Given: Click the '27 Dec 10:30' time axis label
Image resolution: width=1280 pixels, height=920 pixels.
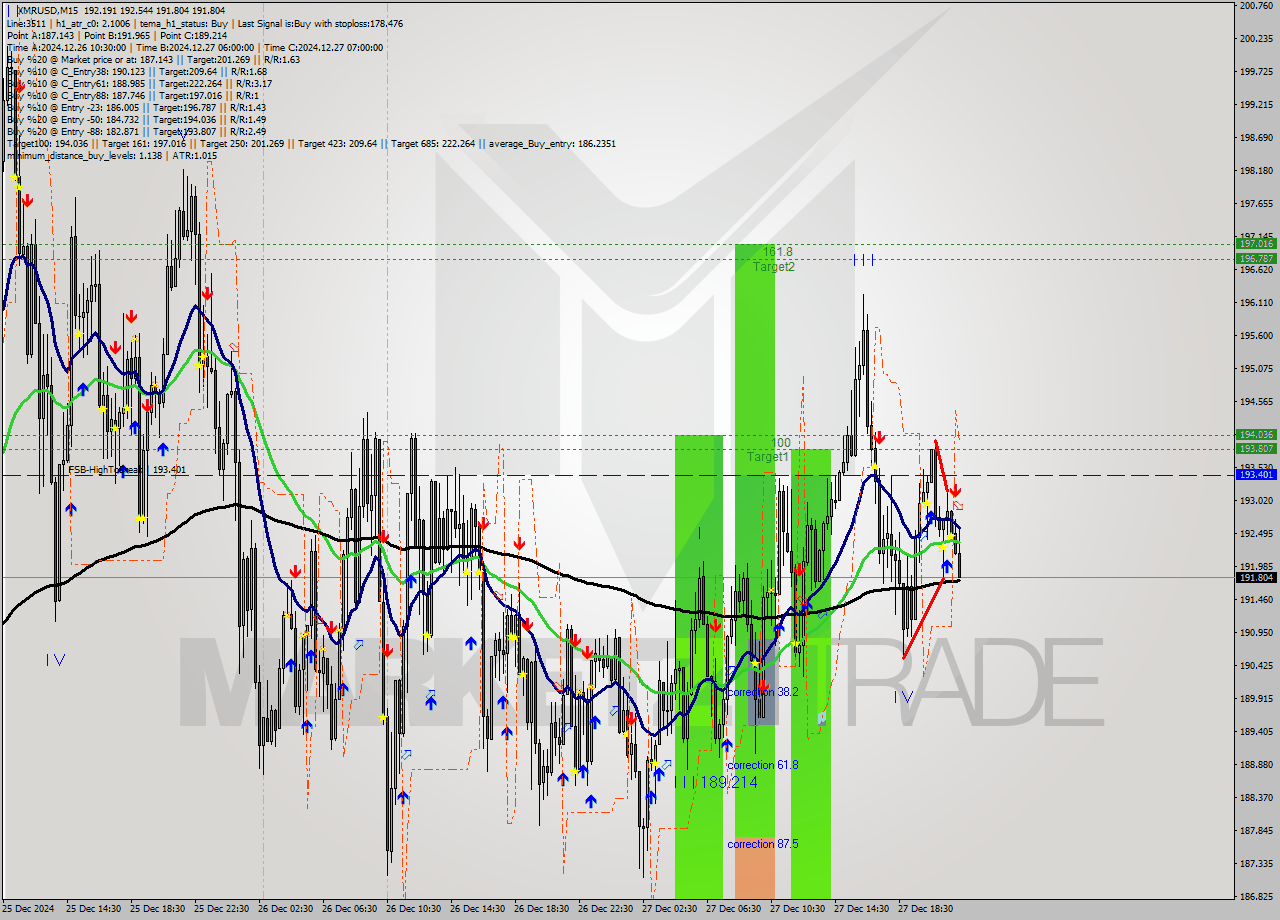Looking at the screenshot, I should pos(798,909).
